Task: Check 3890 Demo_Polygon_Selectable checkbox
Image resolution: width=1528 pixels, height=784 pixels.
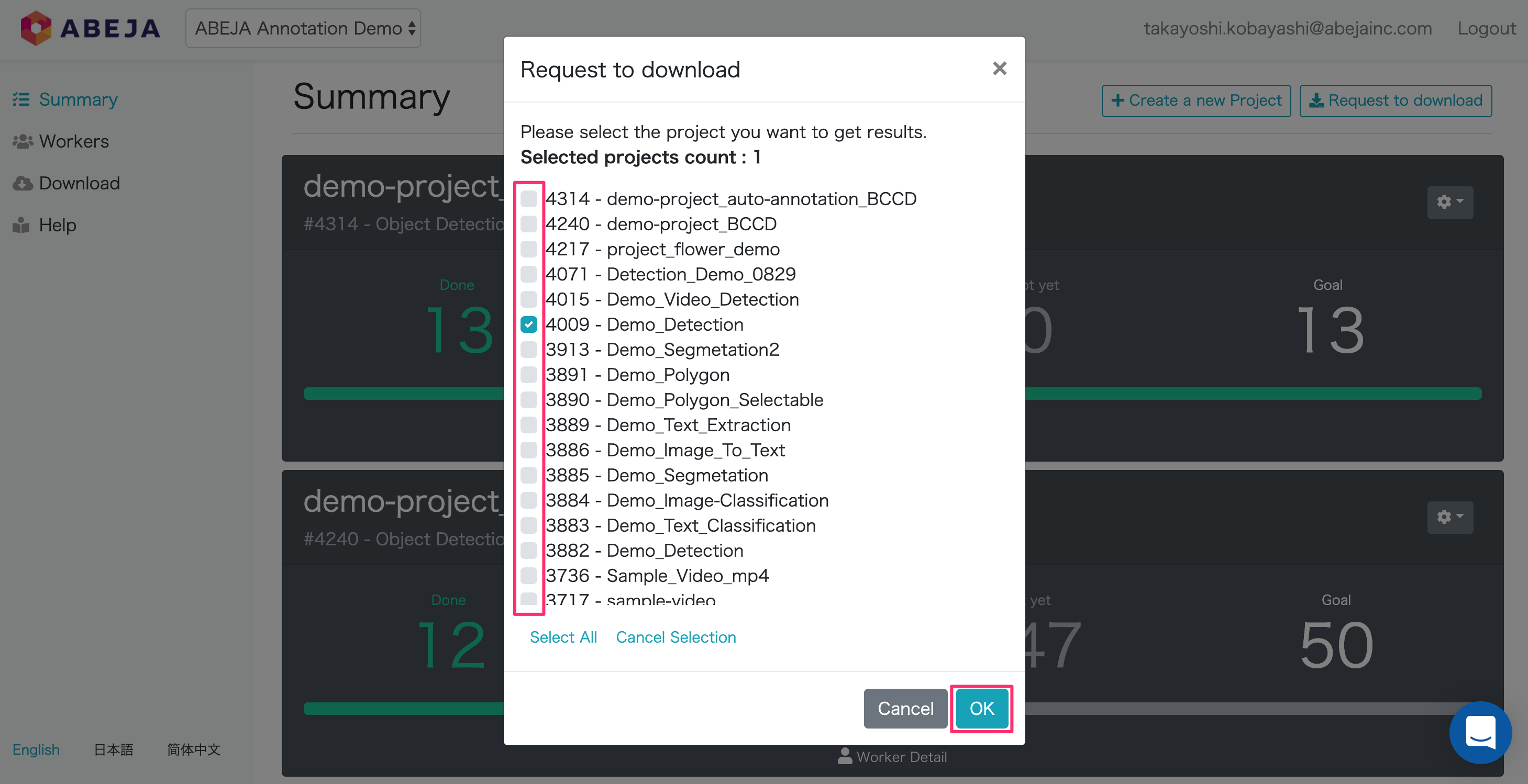Action: (528, 400)
